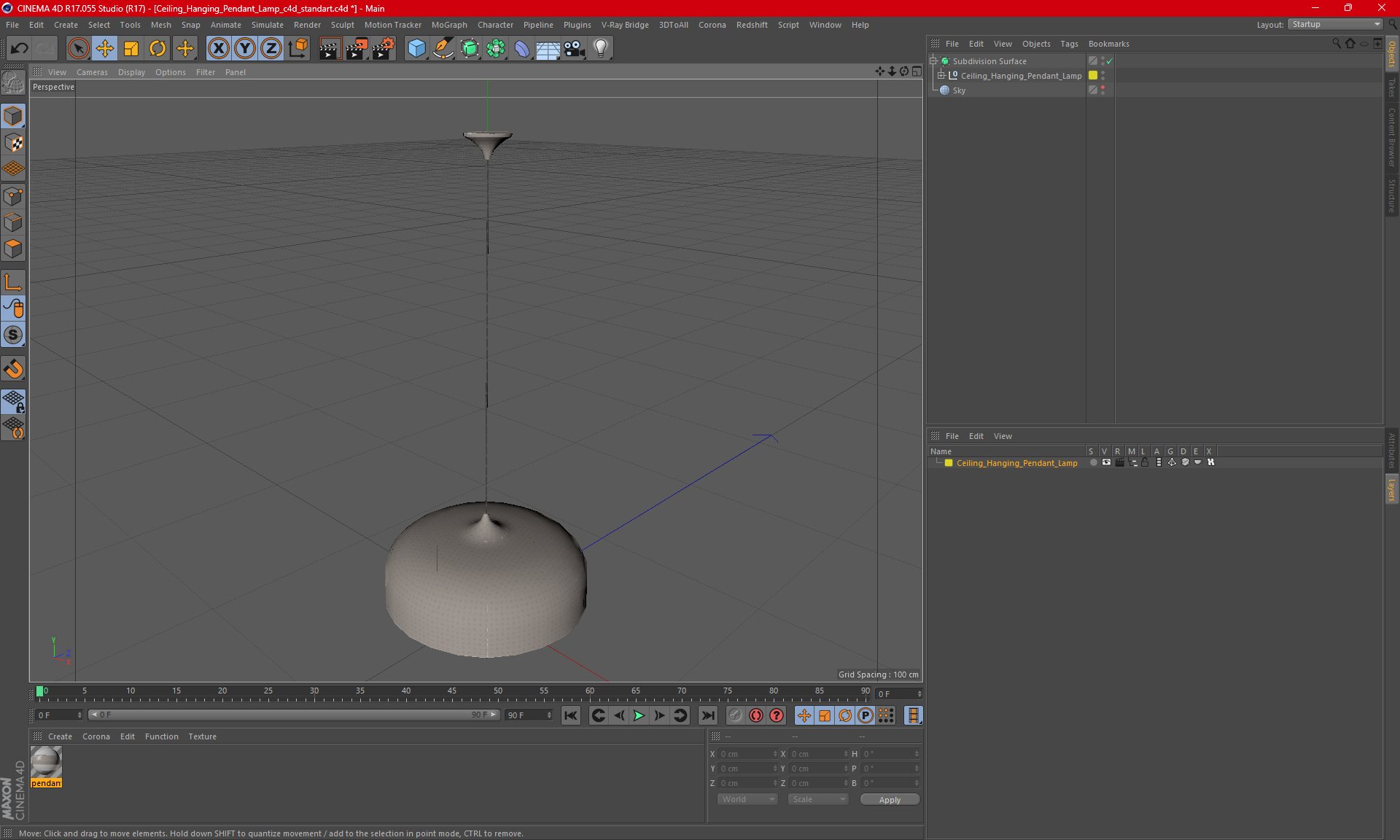Click the Play forward button
Viewport: 1400px width, 840px height.
click(639, 715)
